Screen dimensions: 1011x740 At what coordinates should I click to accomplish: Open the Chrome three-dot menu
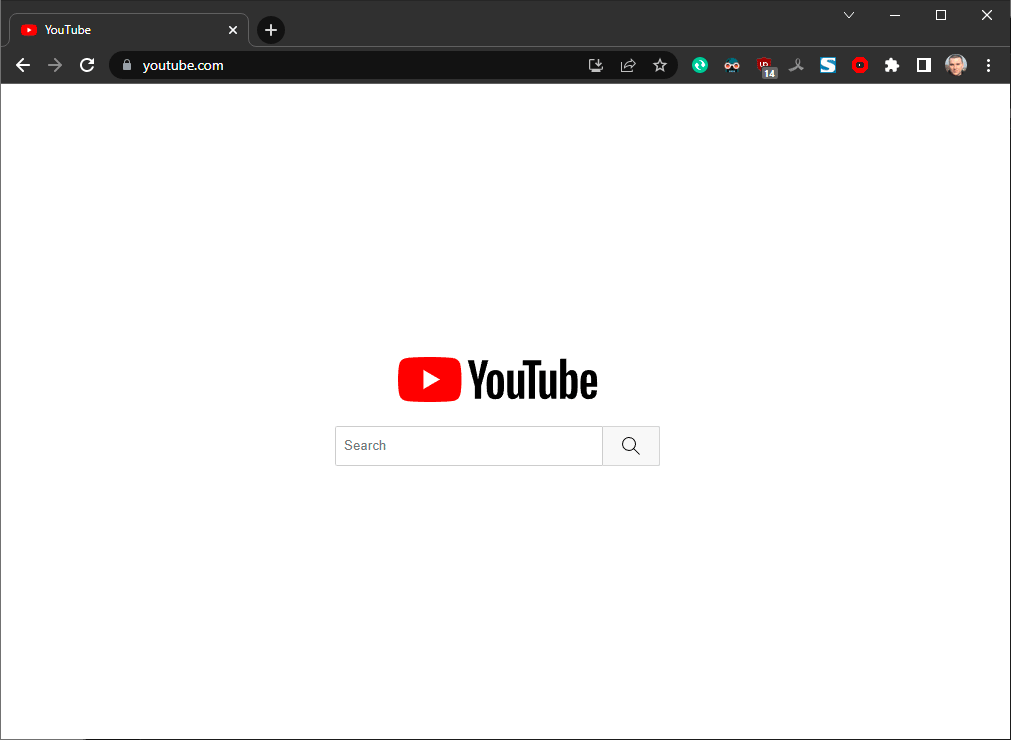pos(988,65)
